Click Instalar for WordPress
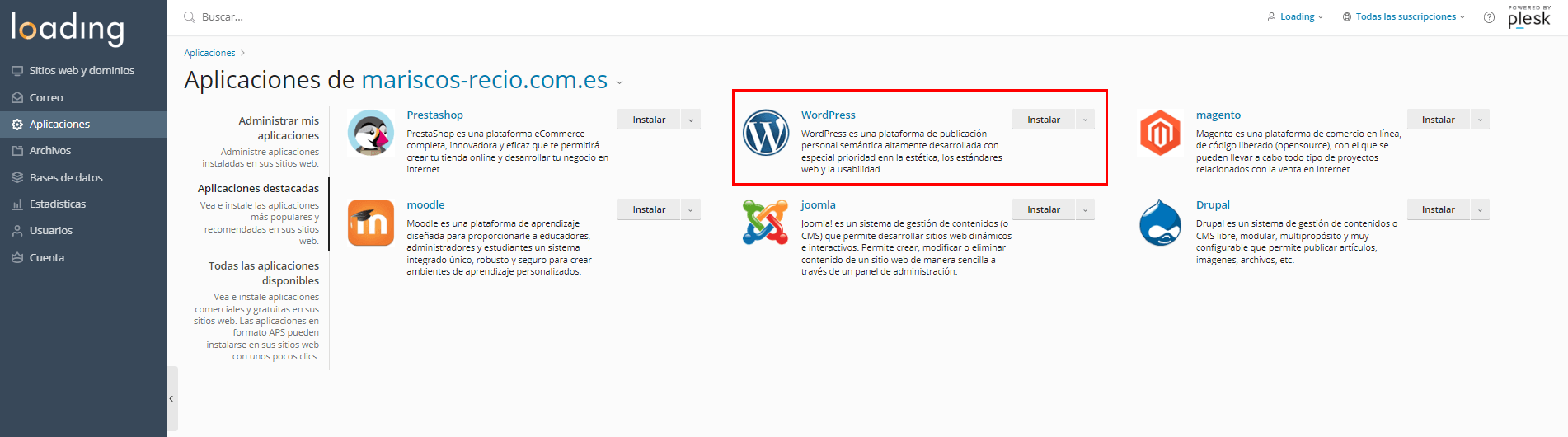Screen dimensions: 1568x437 (x=1044, y=120)
